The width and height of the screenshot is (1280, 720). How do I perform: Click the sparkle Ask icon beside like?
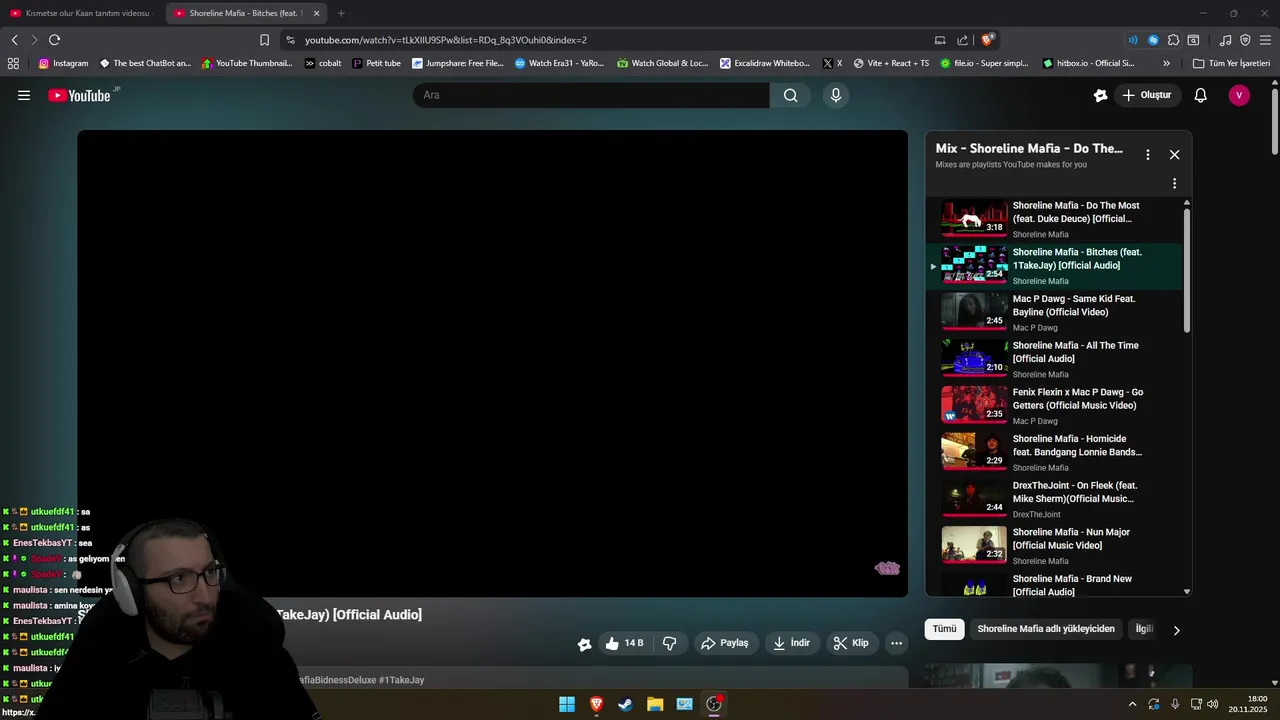(584, 644)
